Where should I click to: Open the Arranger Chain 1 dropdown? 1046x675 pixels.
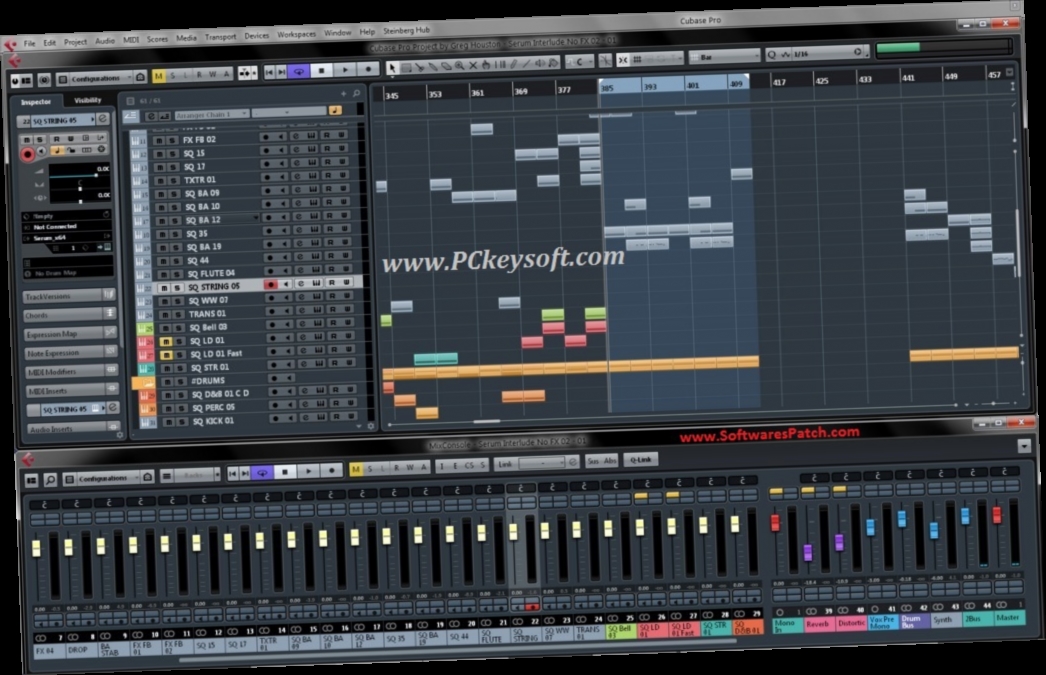(x=210, y=115)
